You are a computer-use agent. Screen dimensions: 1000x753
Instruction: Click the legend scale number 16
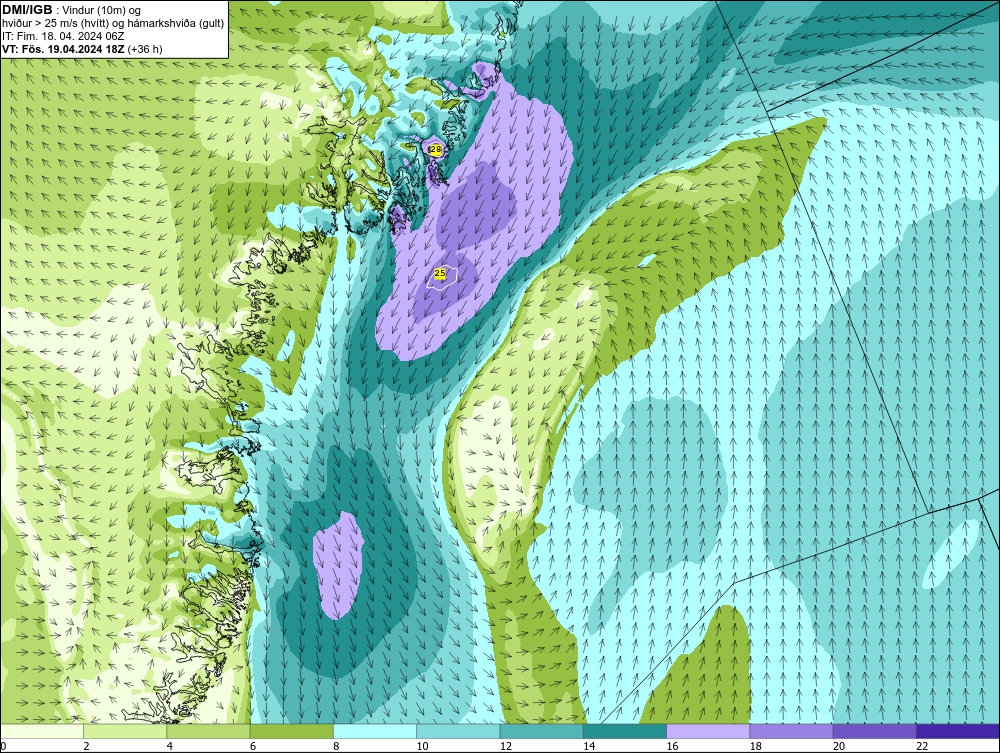[x=672, y=746]
